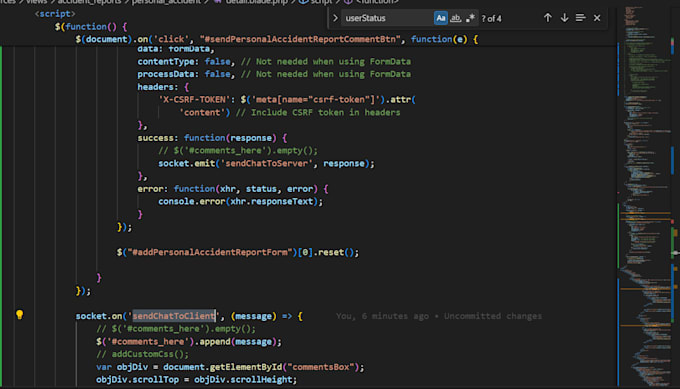Click '#addPersonalAccidentReportForm' selector text
680x389 pixels.
pos(209,252)
